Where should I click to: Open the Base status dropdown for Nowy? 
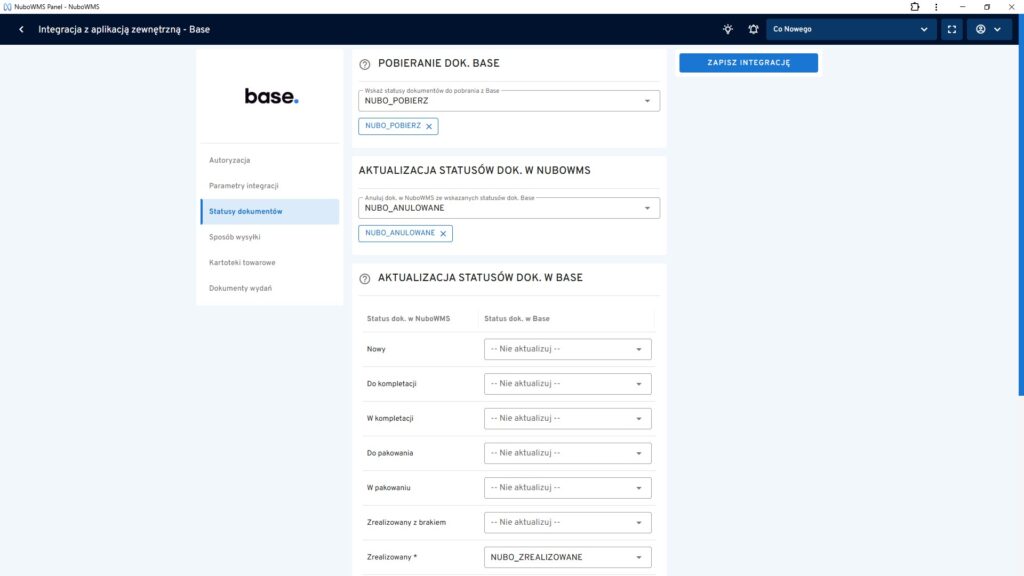click(x=567, y=349)
